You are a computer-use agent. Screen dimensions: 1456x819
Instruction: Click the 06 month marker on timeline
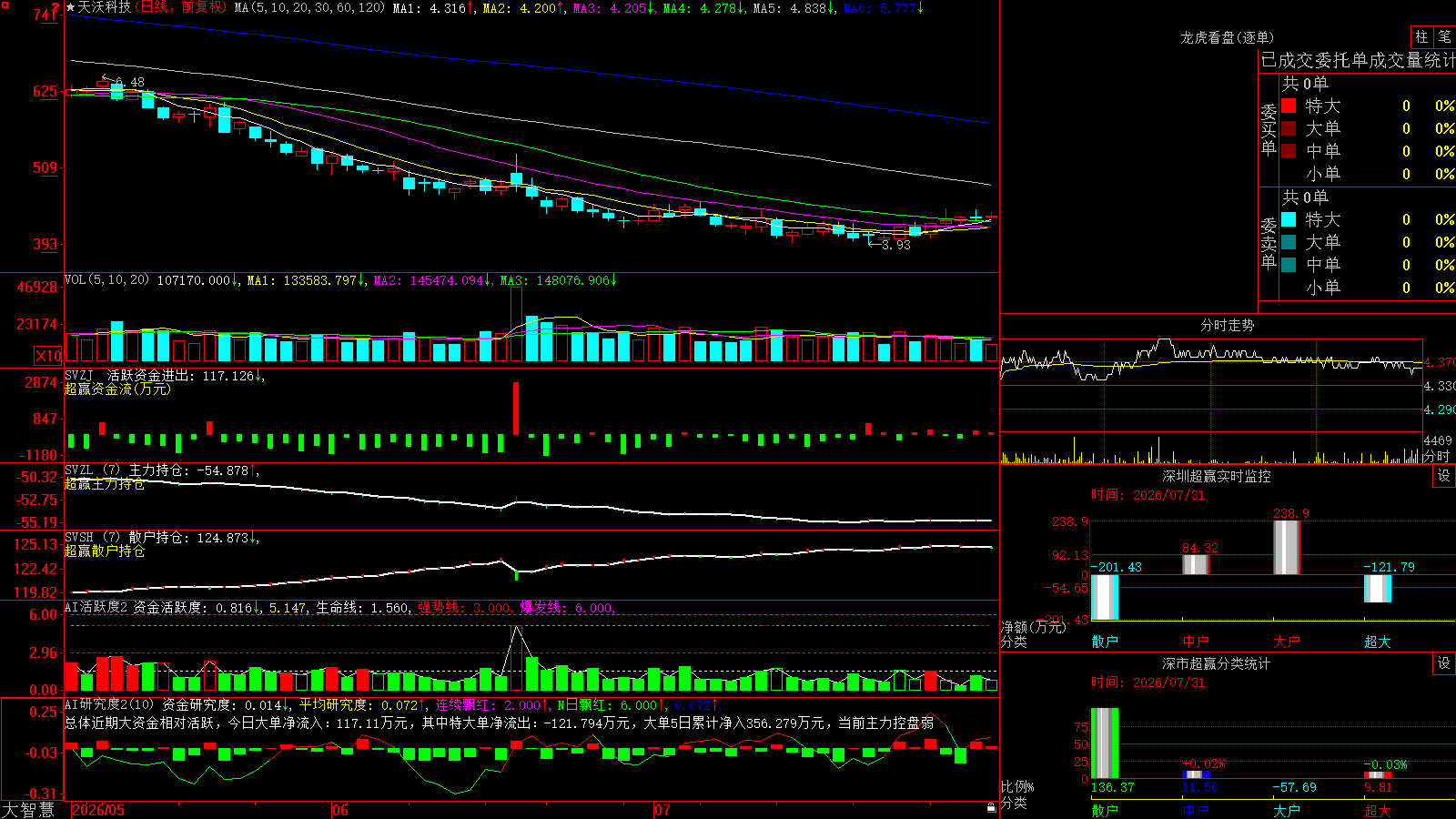point(340,810)
